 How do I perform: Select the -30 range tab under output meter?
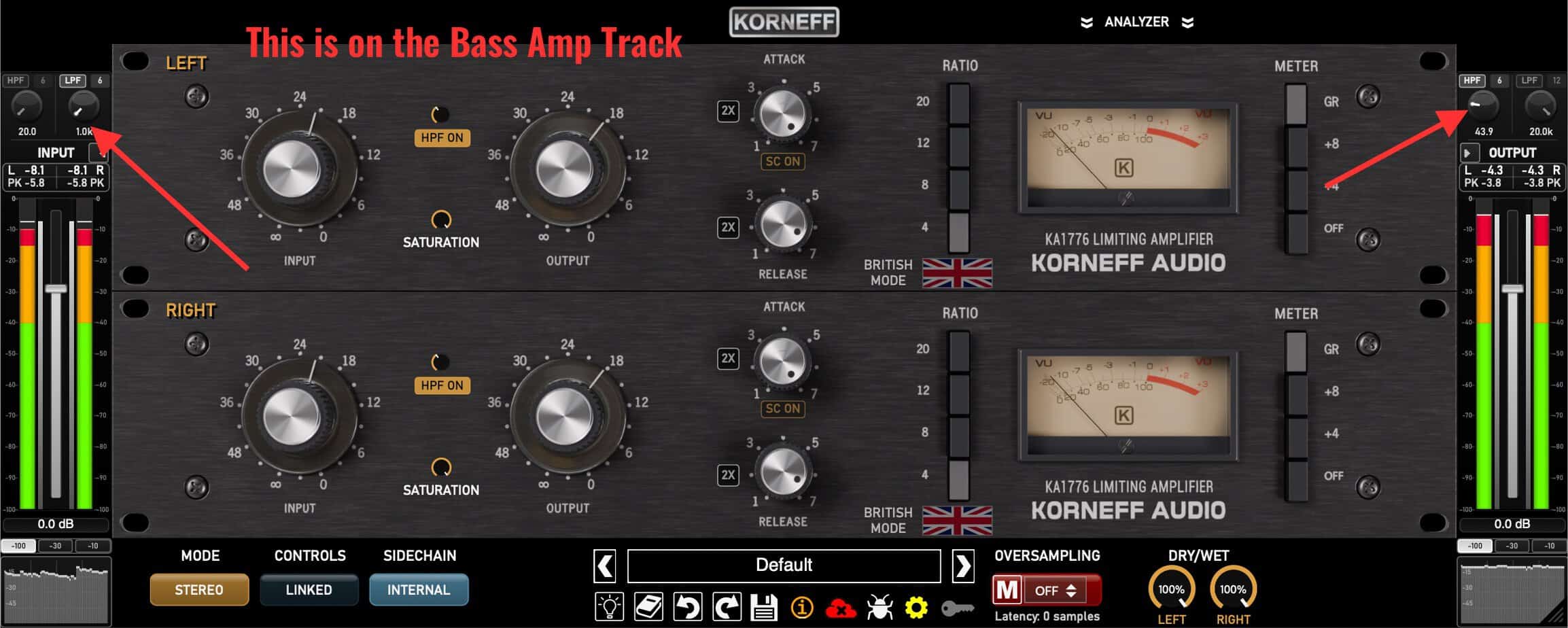coord(1512,546)
